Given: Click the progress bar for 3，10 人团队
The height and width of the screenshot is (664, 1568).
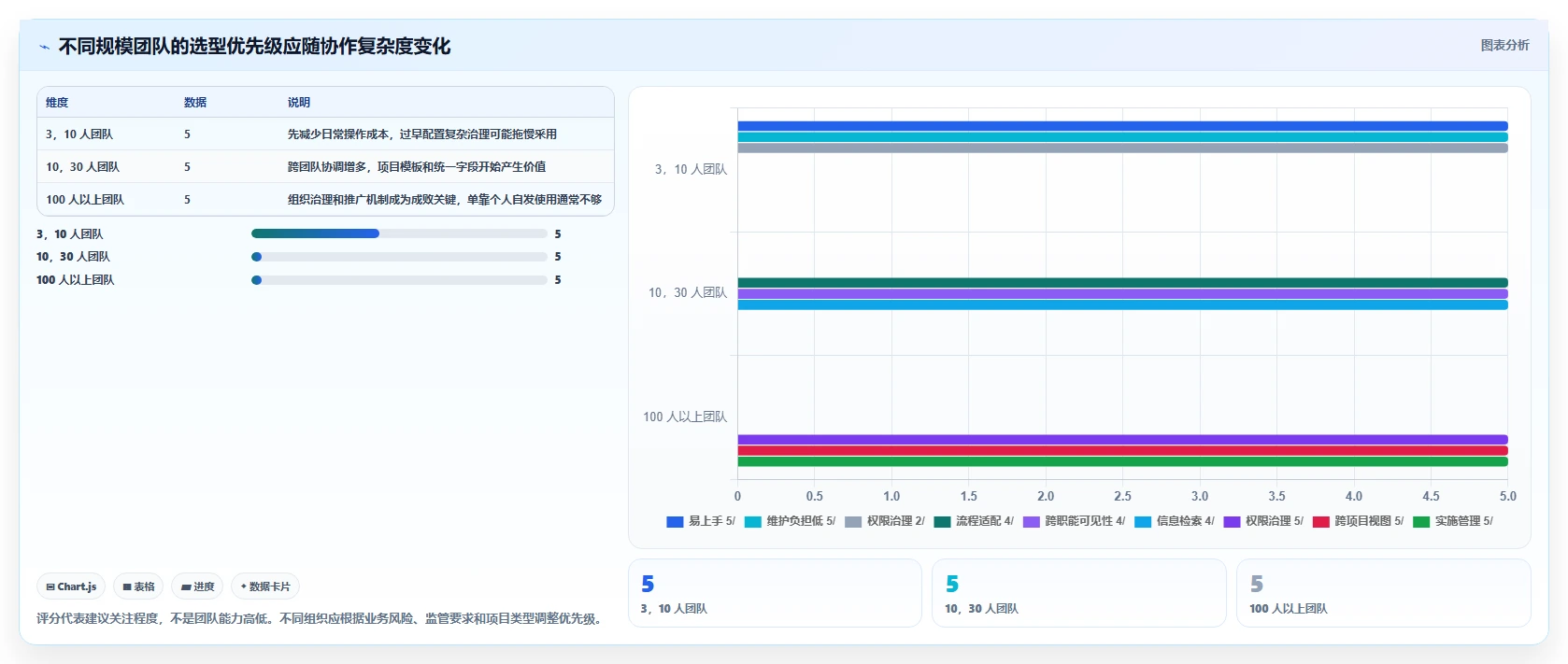Looking at the screenshot, I should coord(399,233).
